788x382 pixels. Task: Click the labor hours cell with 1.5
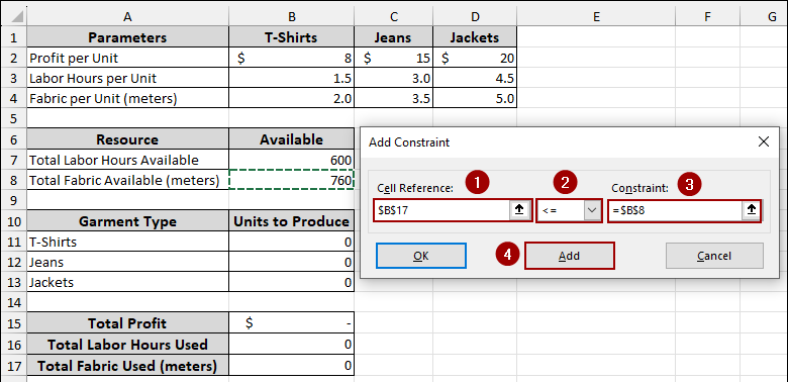(291, 78)
